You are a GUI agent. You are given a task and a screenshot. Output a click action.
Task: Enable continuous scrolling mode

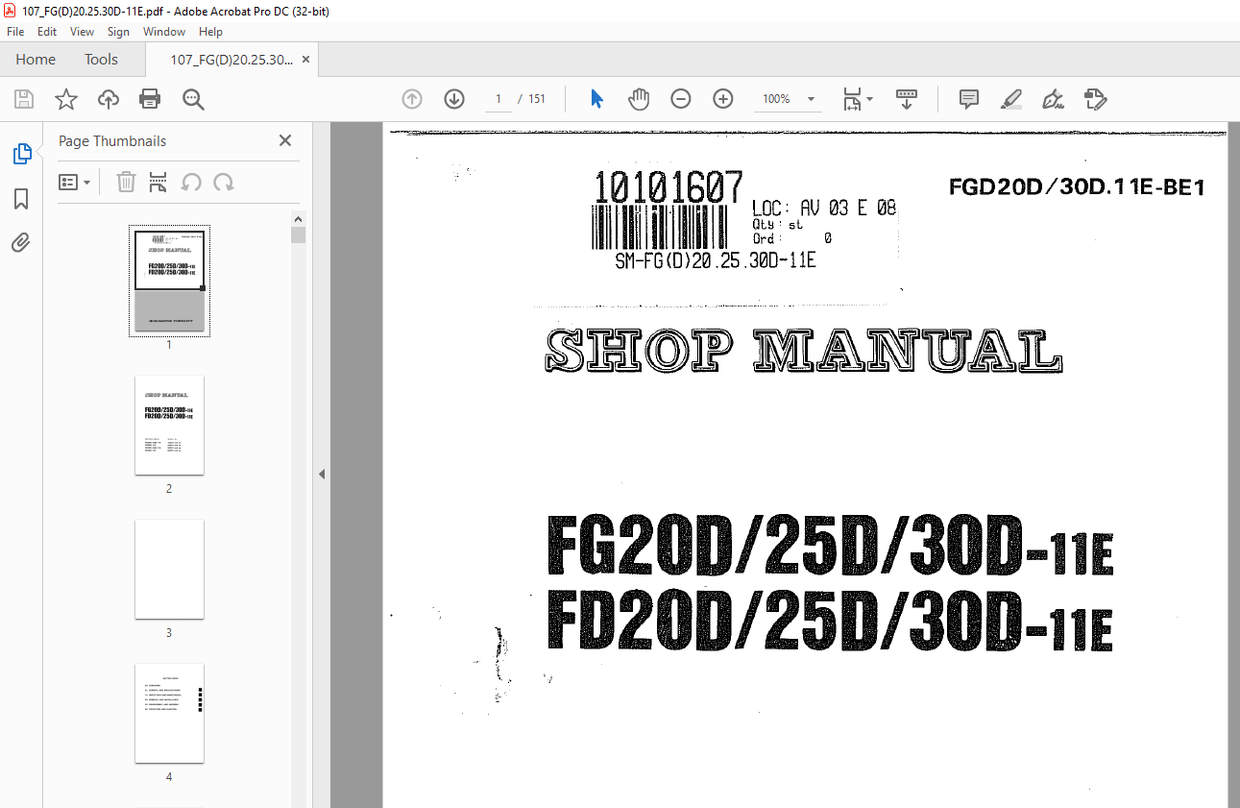[907, 98]
